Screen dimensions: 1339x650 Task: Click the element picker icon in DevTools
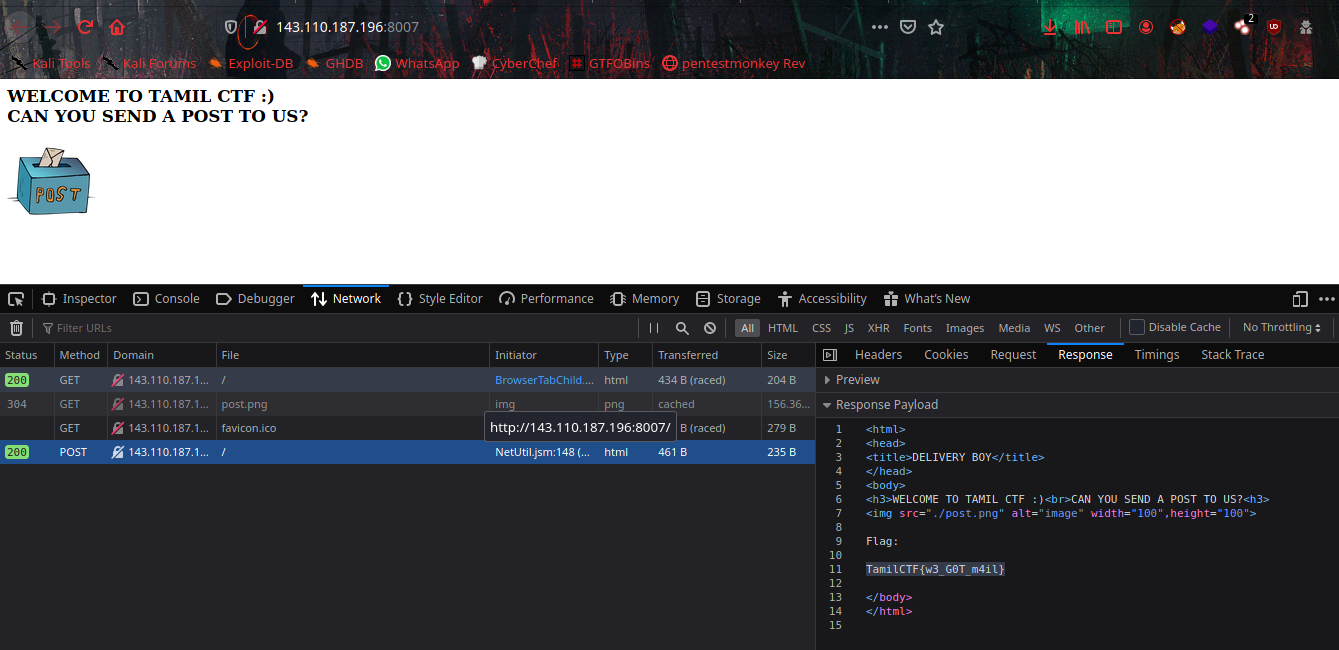tap(16, 299)
